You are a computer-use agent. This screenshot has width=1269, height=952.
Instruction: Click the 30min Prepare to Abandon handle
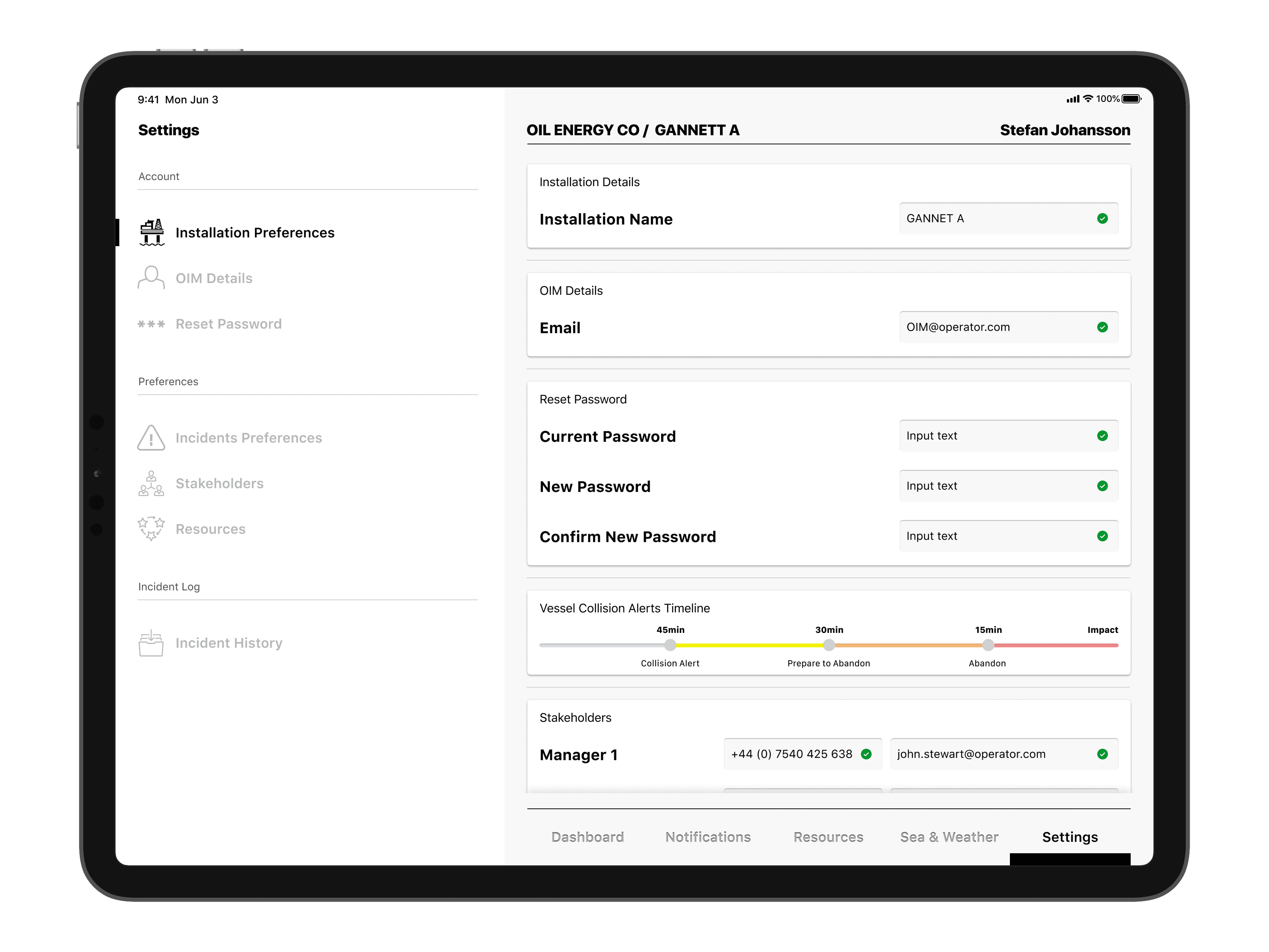829,645
